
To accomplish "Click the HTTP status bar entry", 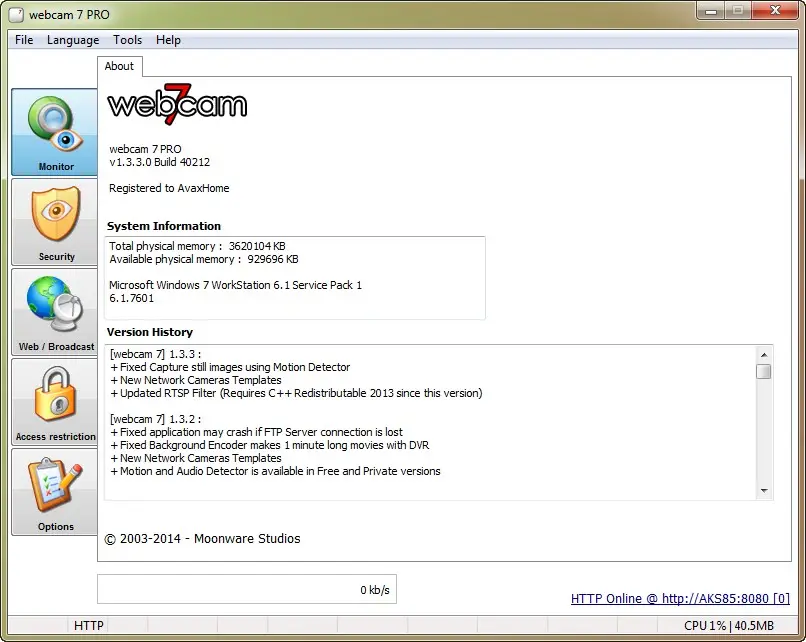I will click(x=88, y=626).
